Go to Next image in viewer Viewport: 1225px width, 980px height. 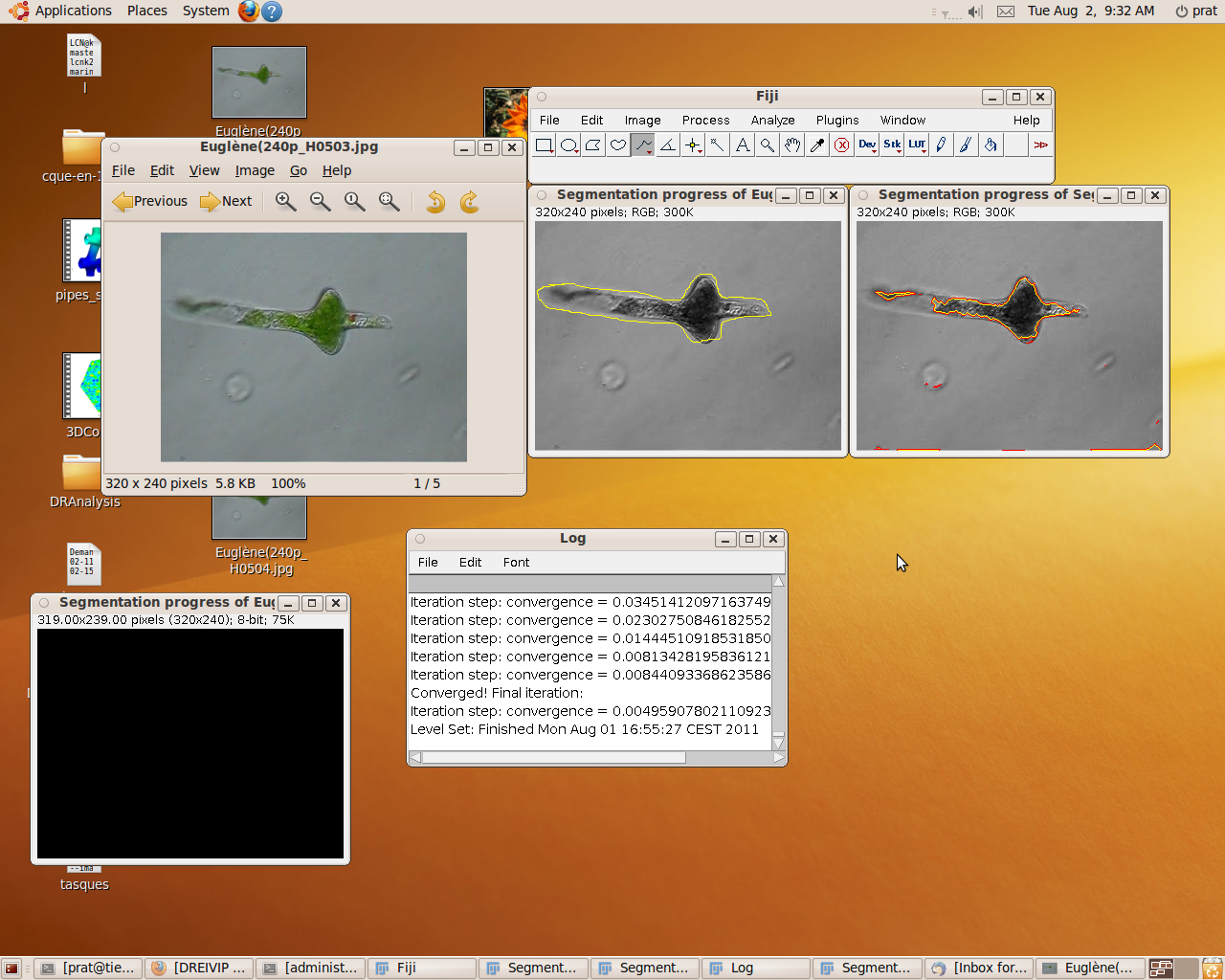point(226,201)
